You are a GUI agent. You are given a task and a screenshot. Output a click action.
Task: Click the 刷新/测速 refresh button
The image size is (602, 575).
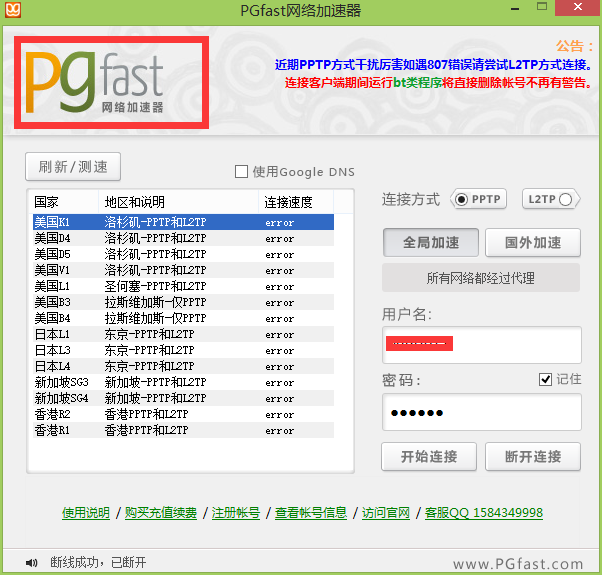coord(73,167)
